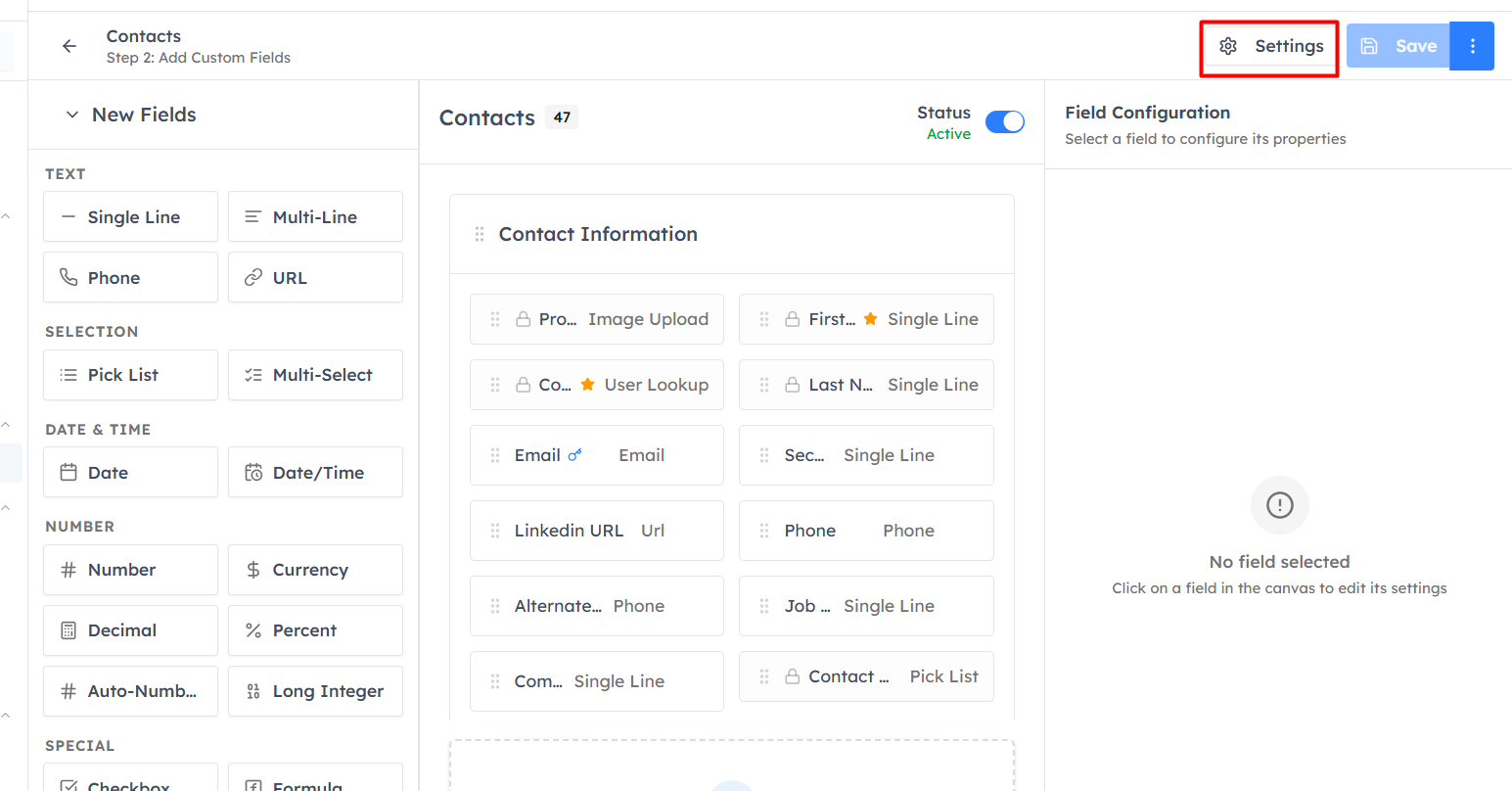Select the Alternate Phone field
Screen dimensions: 1512x791
597,606
